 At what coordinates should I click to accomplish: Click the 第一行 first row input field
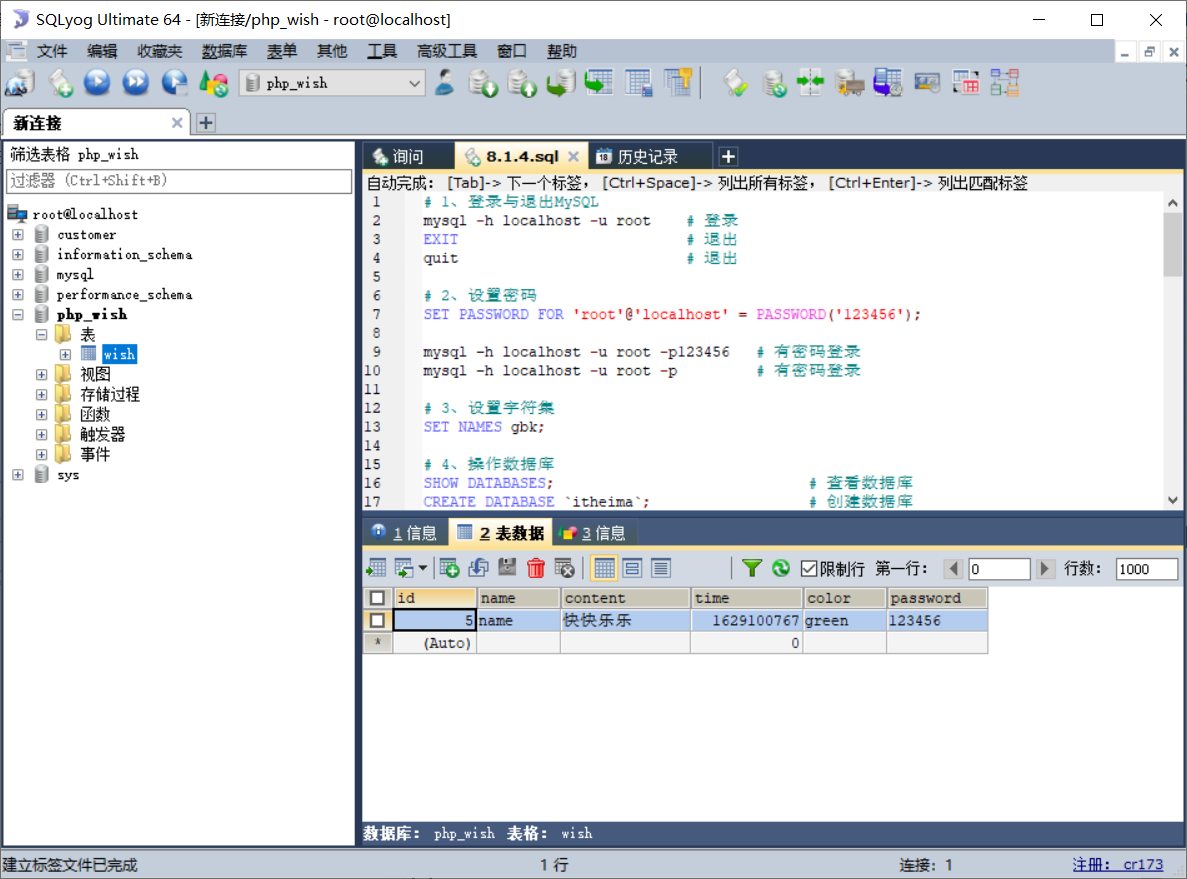[999, 569]
